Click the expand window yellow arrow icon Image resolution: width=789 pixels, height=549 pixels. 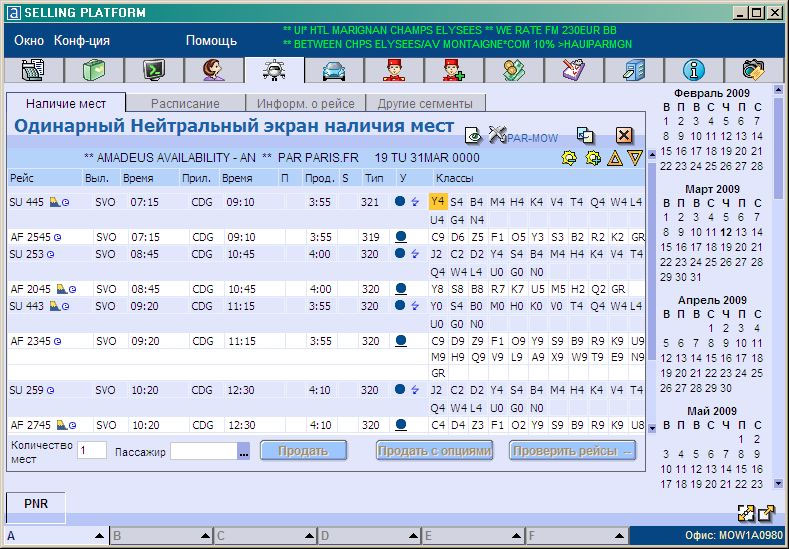(745, 513)
